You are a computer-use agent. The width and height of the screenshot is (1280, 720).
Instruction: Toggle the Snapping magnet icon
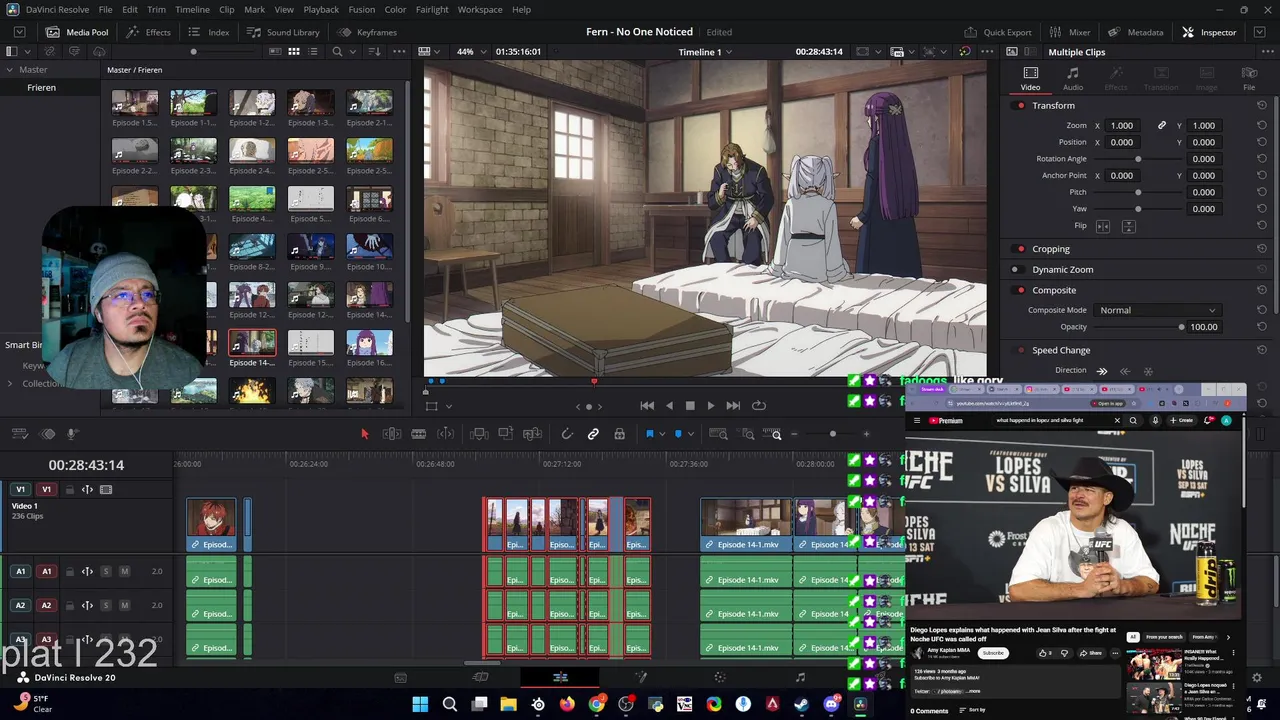(567, 434)
